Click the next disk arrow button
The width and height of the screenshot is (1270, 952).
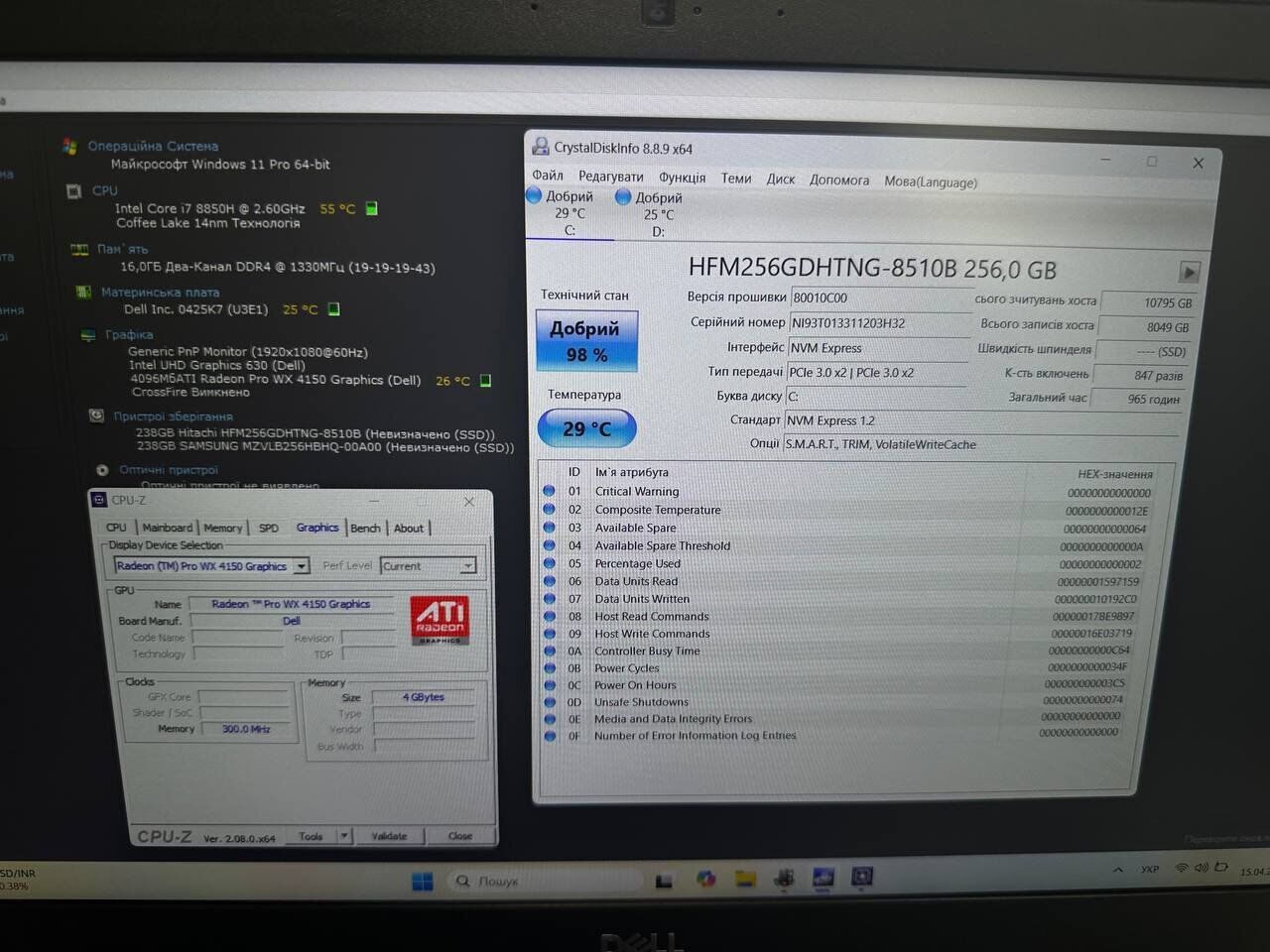click(x=1189, y=272)
